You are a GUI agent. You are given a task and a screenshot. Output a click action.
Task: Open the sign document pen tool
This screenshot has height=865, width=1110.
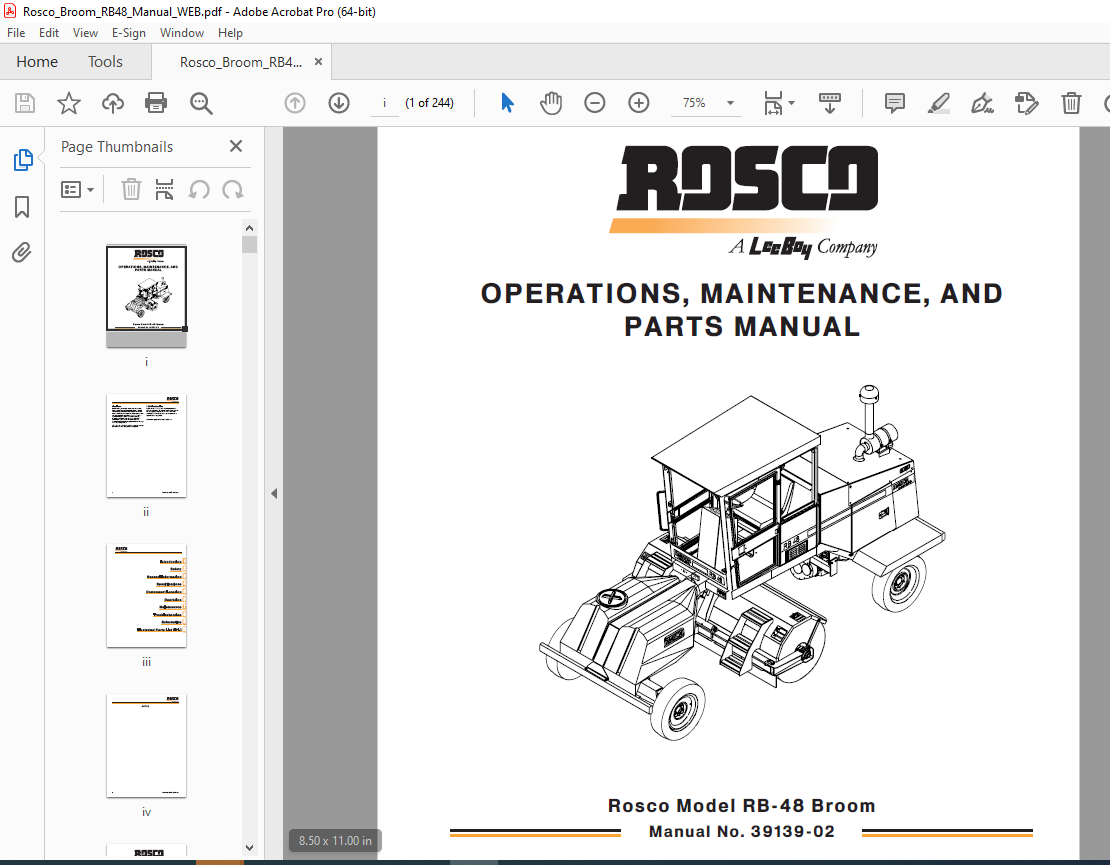pos(983,103)
